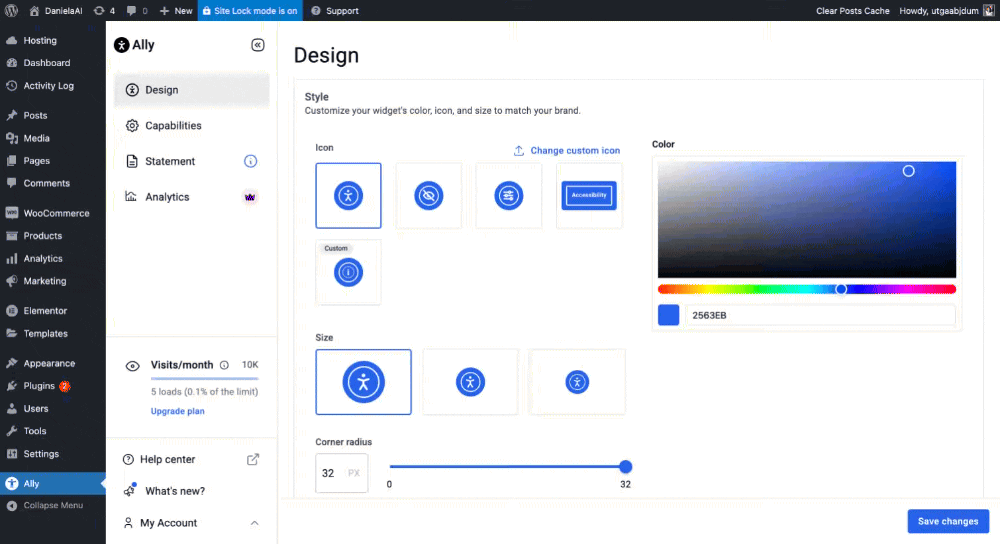This screenshot has width=1000, height=544.
Task: Open the Capabilities tab
Action: point(173,126)
